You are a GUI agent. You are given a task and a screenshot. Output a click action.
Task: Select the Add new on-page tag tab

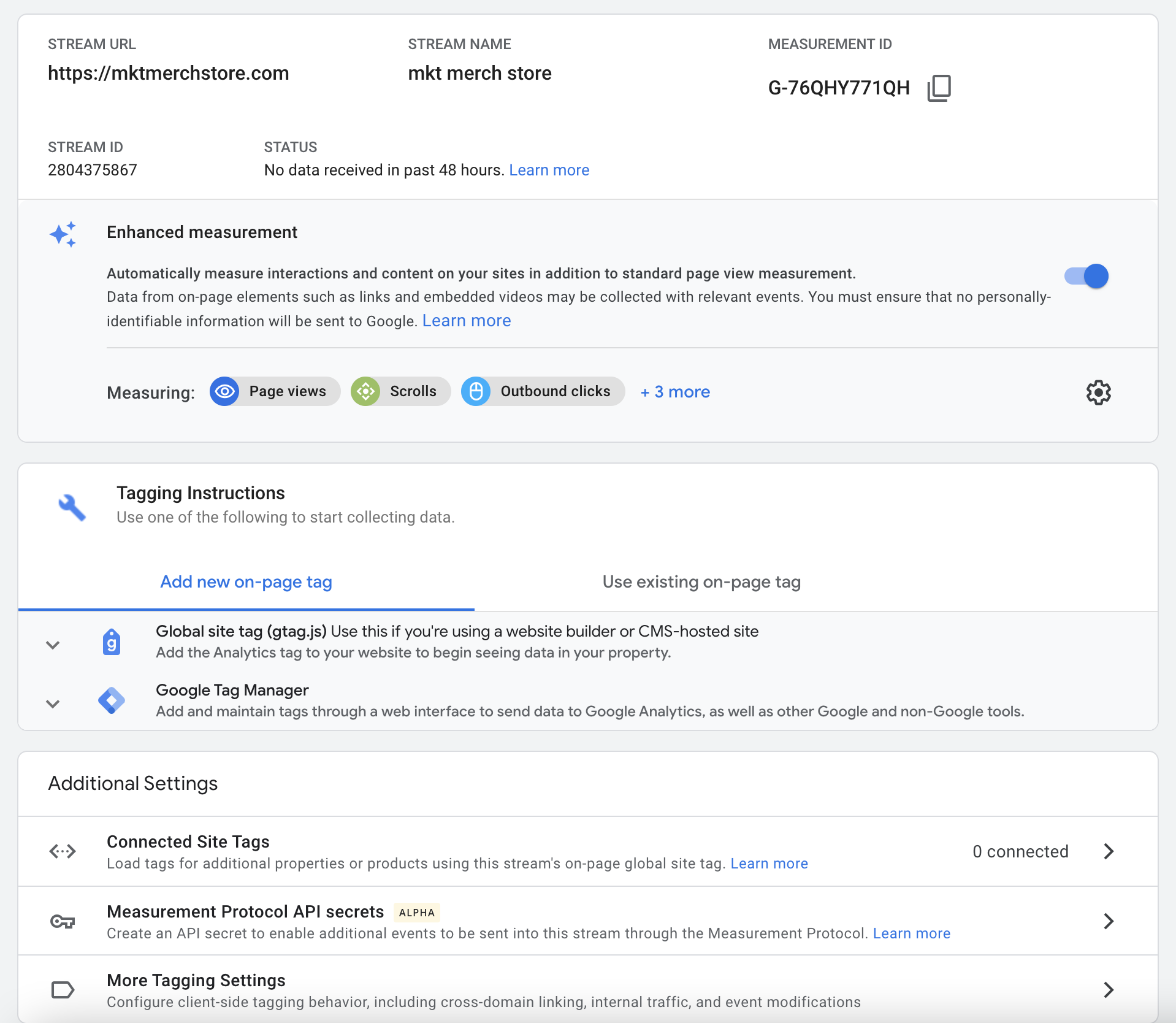tap(246, 582)
